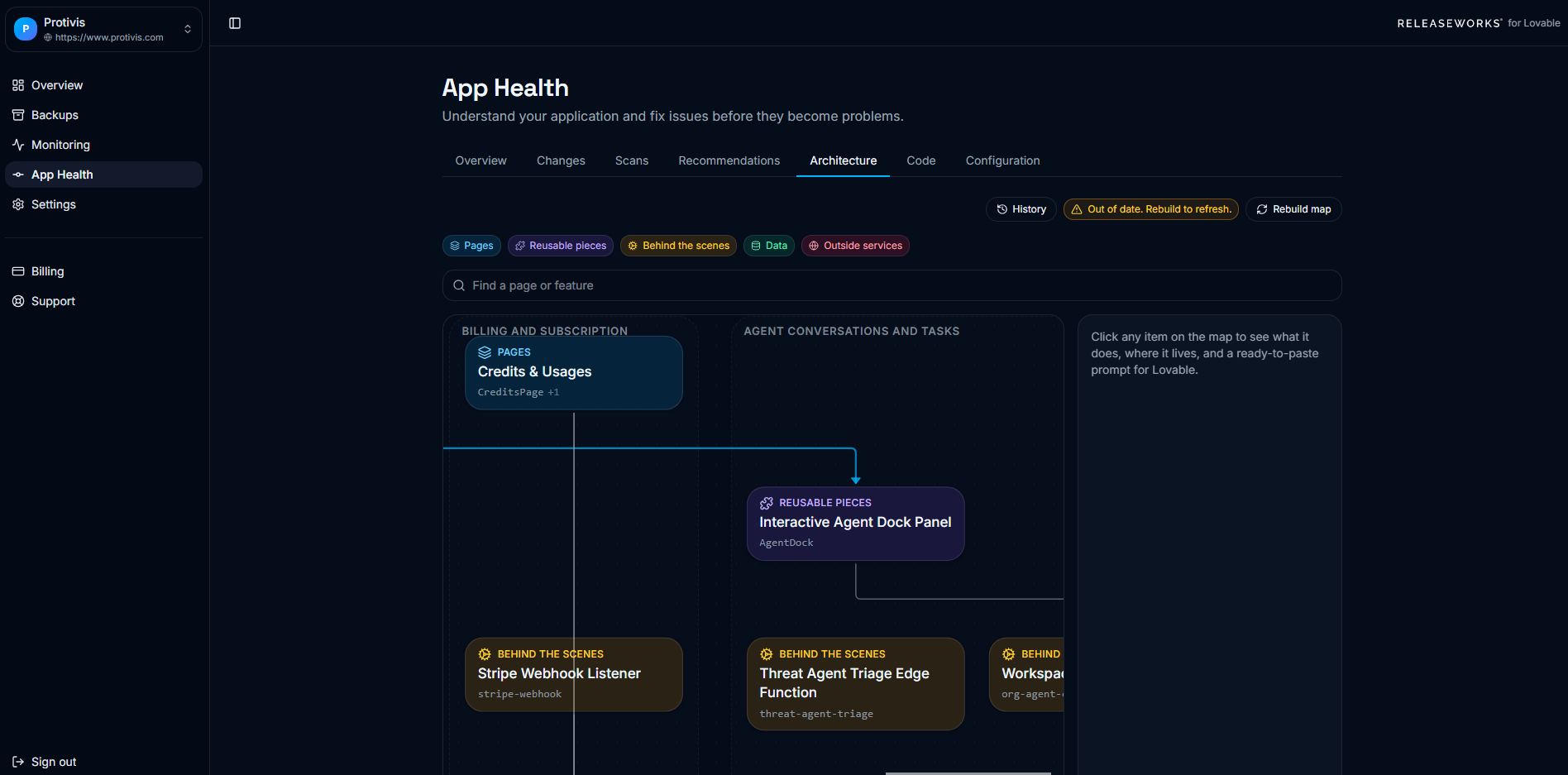
Task: Click the Backups archive icon
Action: point(18,115)
